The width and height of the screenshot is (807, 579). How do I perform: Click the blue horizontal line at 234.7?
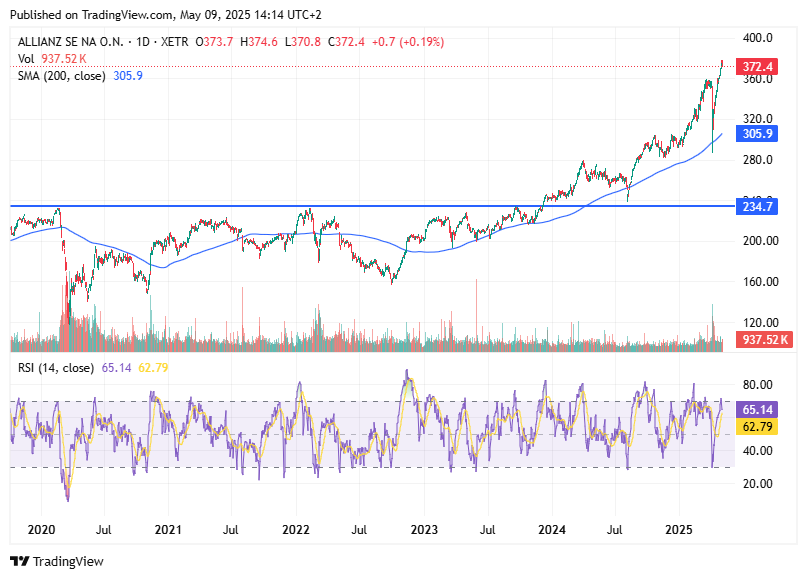373,206
